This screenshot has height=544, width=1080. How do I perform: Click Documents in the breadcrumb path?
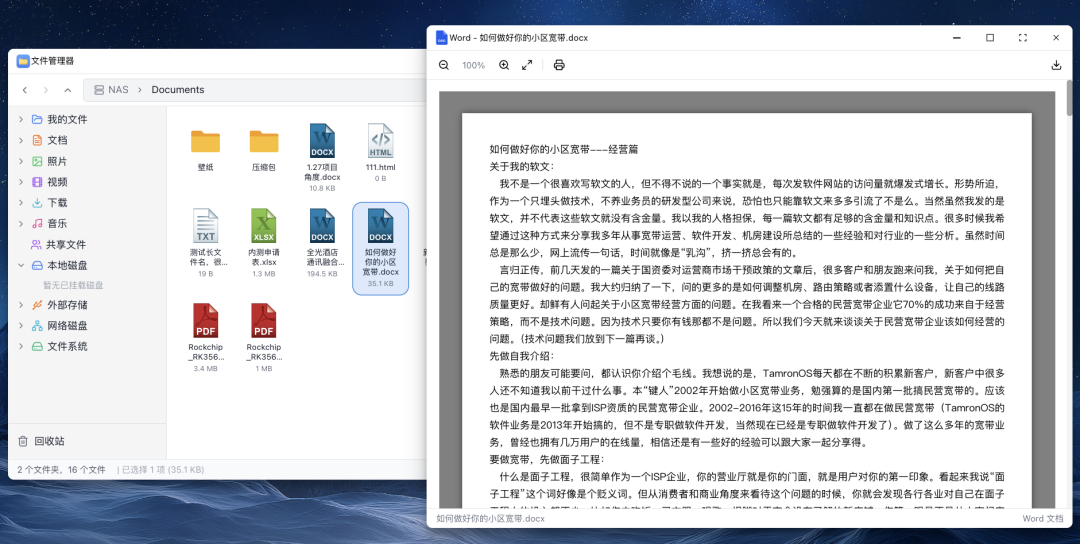coord(178,90)
